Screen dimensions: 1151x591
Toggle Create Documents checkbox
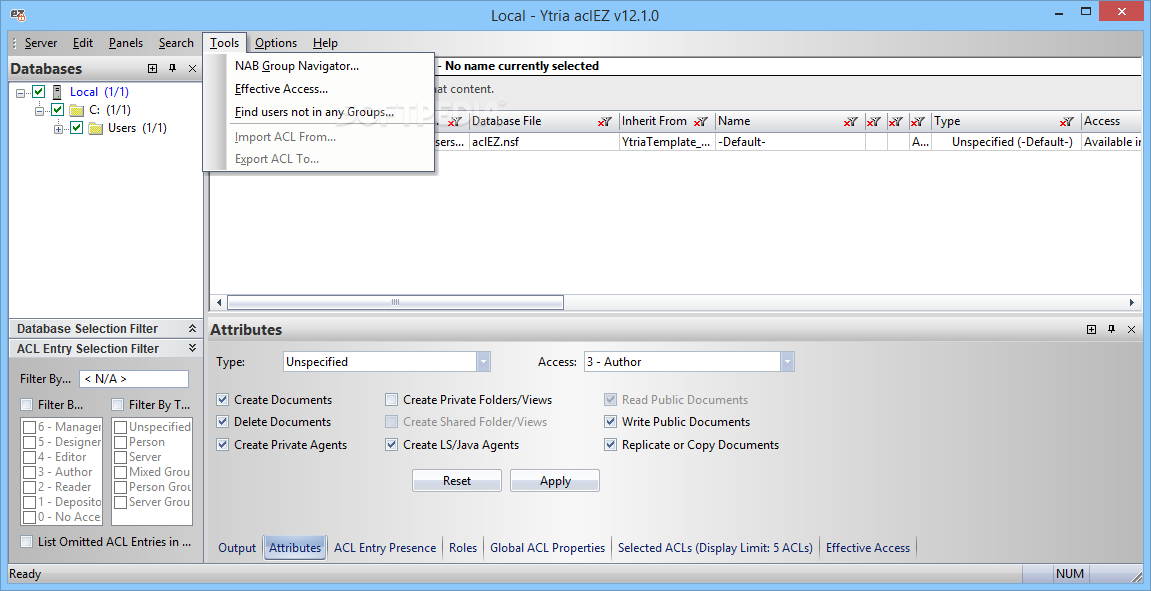pyautogui.click(x=222, y=400)
